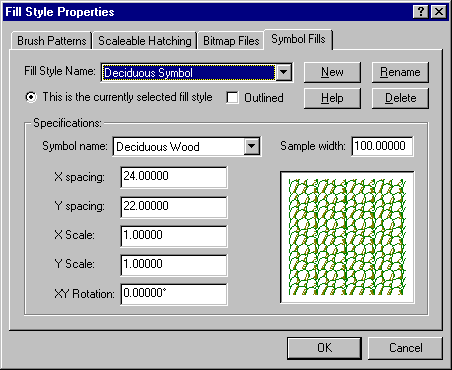Close the Fill Style Properties dialog

[439, 12]
